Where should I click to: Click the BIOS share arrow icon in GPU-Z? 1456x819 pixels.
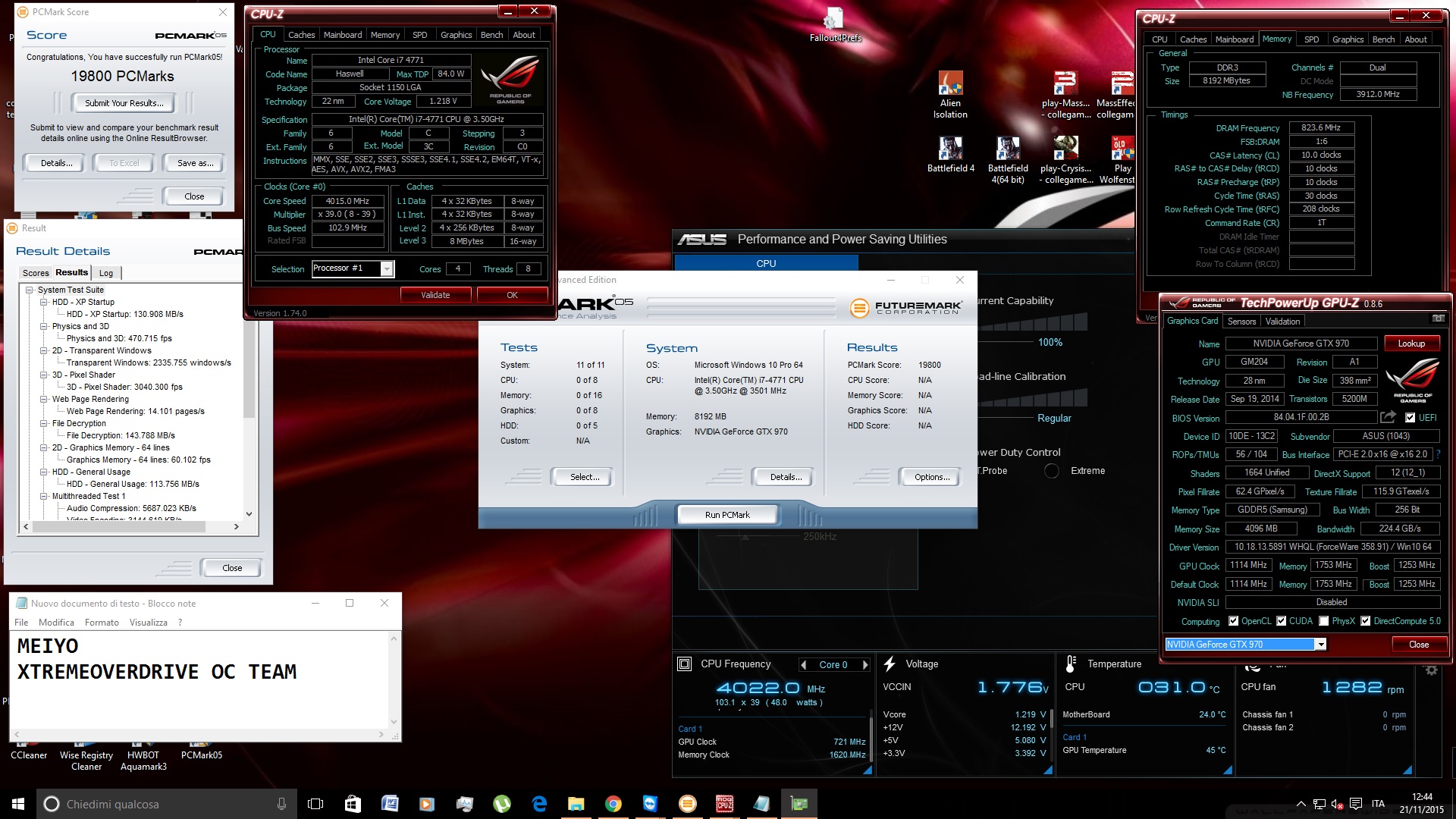pyautogui.click(x=1388, y=417)
